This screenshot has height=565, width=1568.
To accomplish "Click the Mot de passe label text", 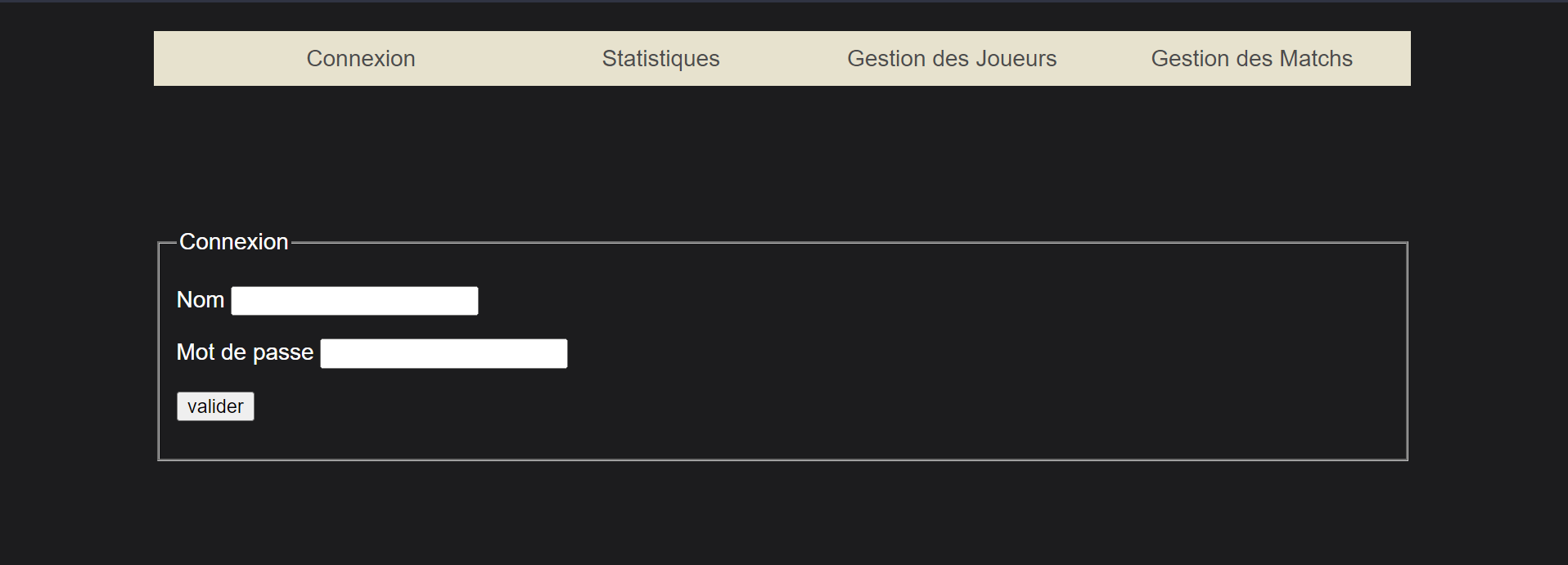I will [244, 352].
